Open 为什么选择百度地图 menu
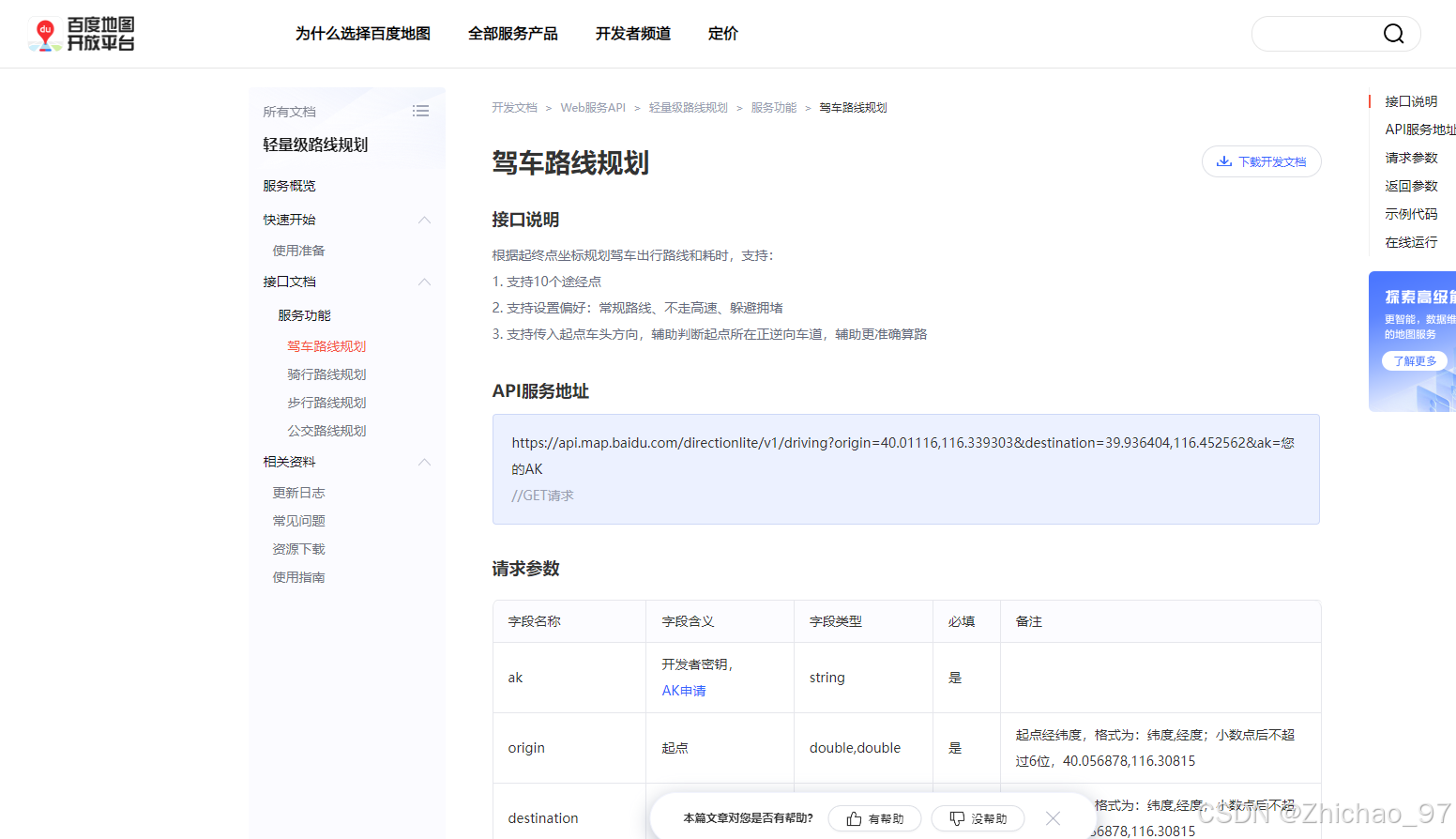The image size is (1456, 839). tap(363, 34)
